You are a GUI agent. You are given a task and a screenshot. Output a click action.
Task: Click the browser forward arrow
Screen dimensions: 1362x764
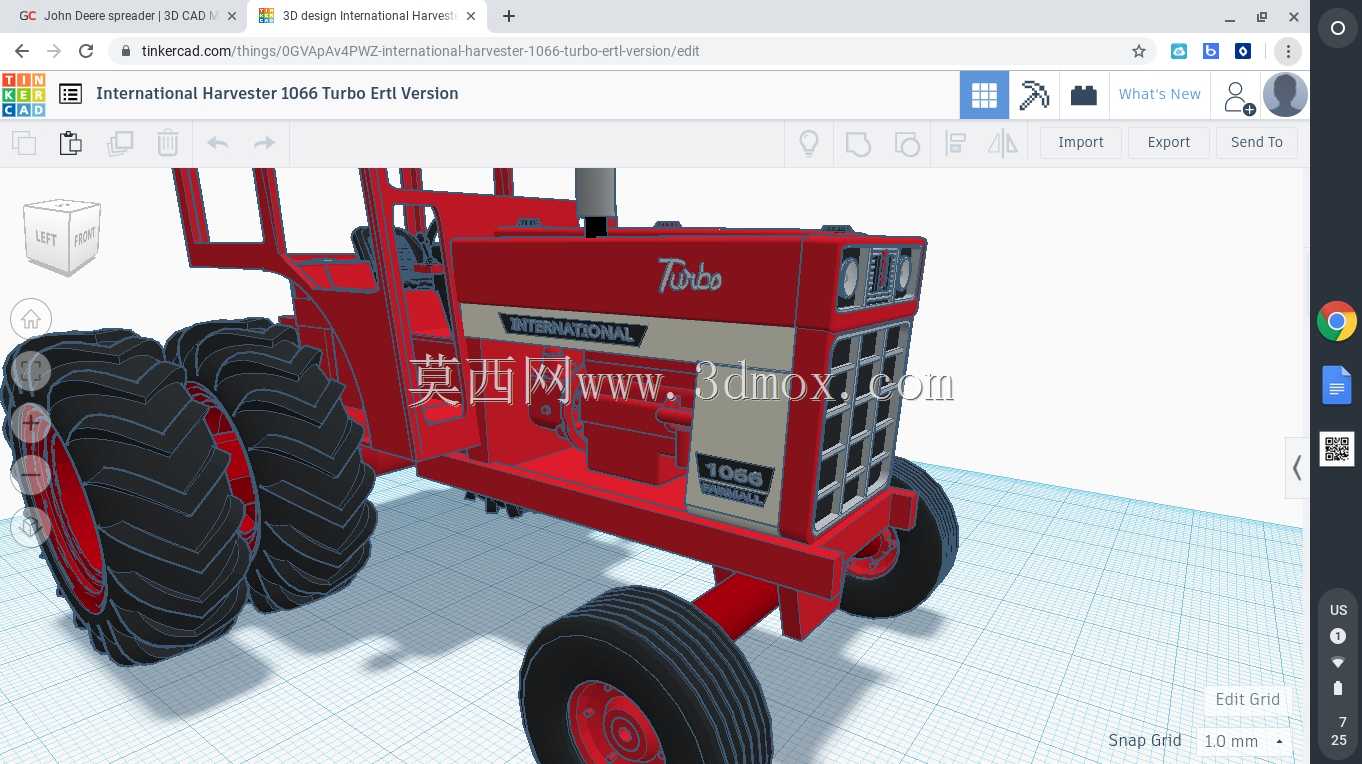[x=54, y=51]
